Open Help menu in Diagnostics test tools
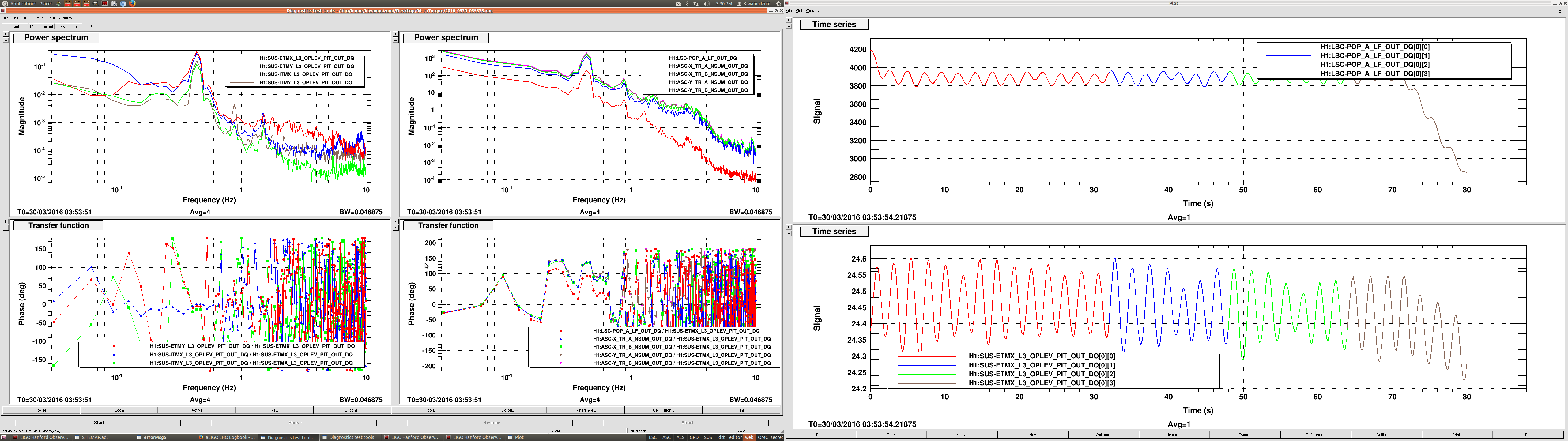The height and width of the screenshot is (441, 1568). pyautogui.click(x=778, y=18)
